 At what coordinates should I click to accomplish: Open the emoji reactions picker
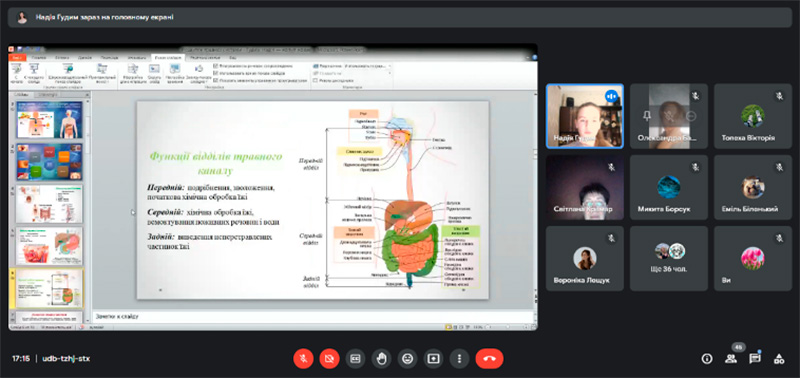click(x=407, y=359)
